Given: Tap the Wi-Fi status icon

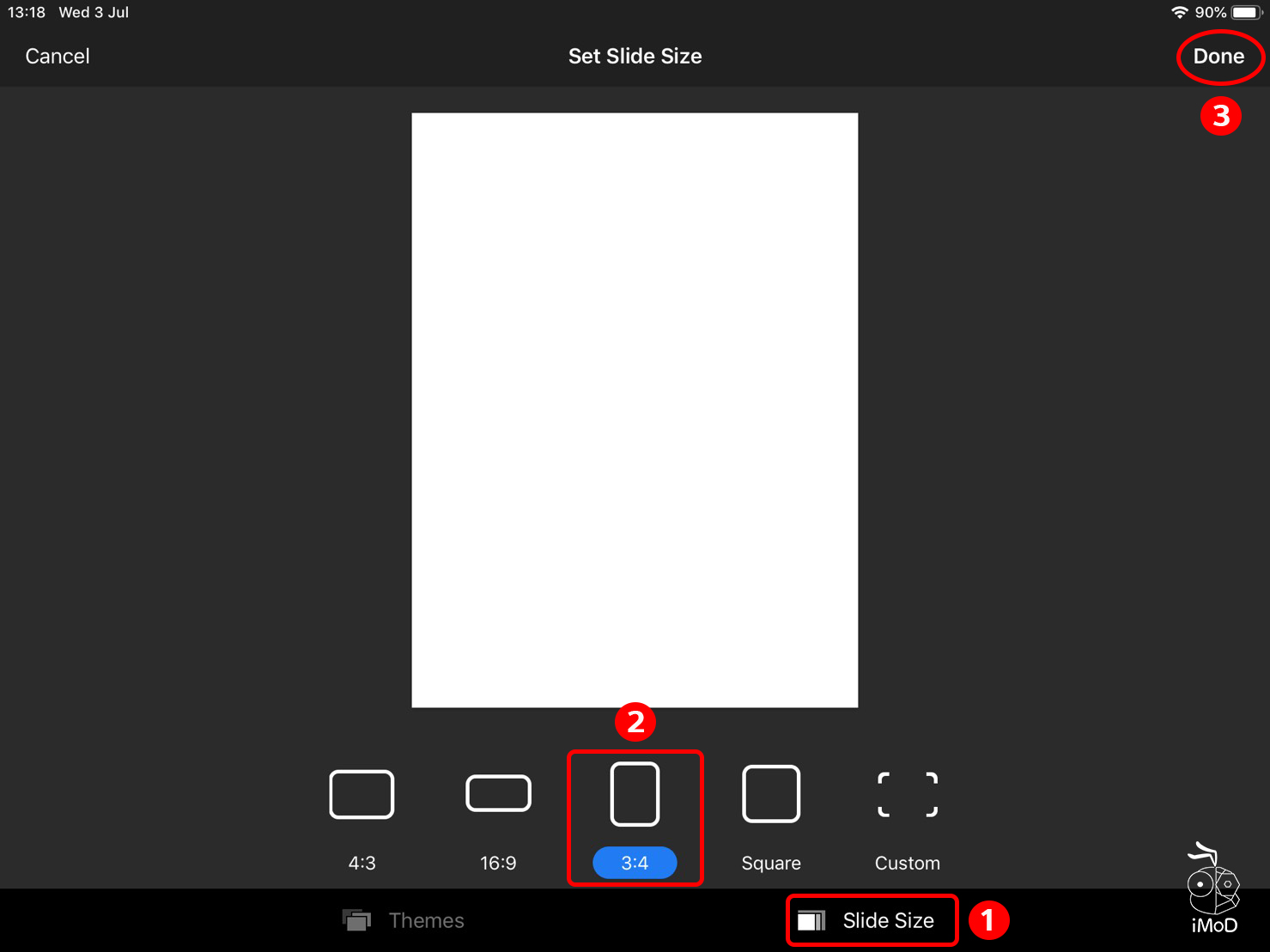Looking at the screenshot, I should [1179, 13].
